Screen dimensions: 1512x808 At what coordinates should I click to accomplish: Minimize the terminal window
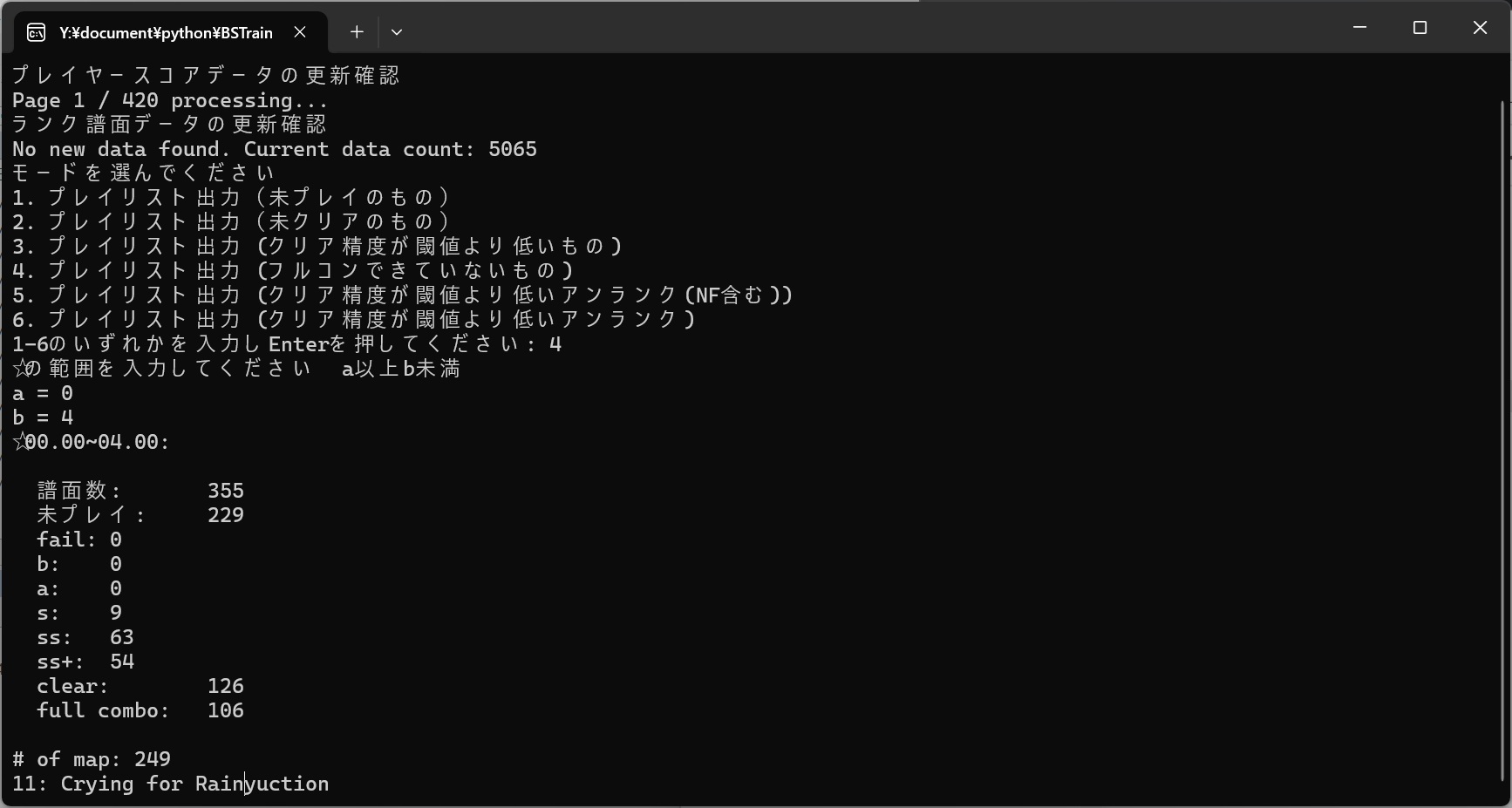point(1359,28)
